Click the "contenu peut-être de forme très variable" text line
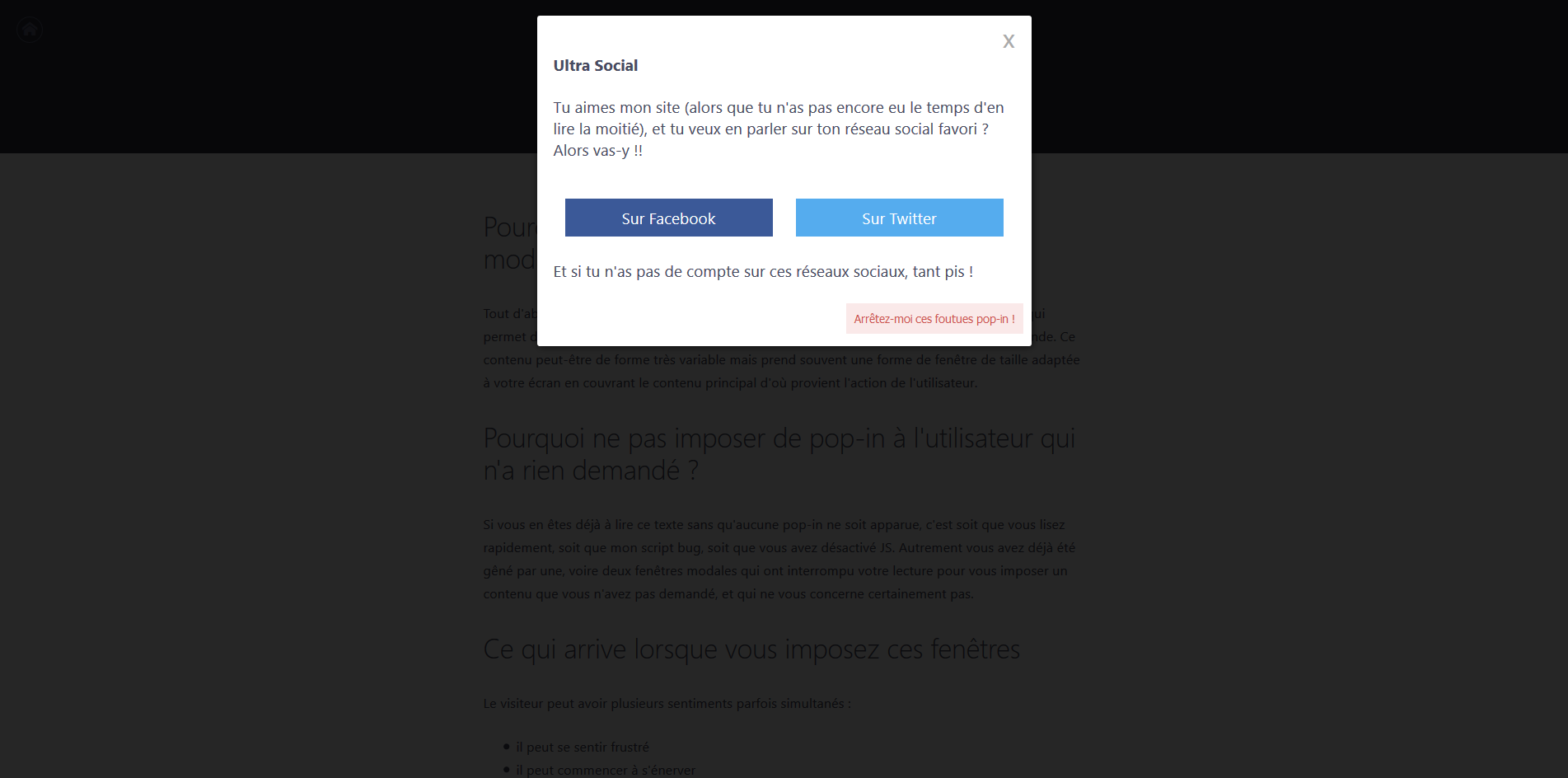Viewport: 1568px width, 778px height. click(x=781, y=359)
